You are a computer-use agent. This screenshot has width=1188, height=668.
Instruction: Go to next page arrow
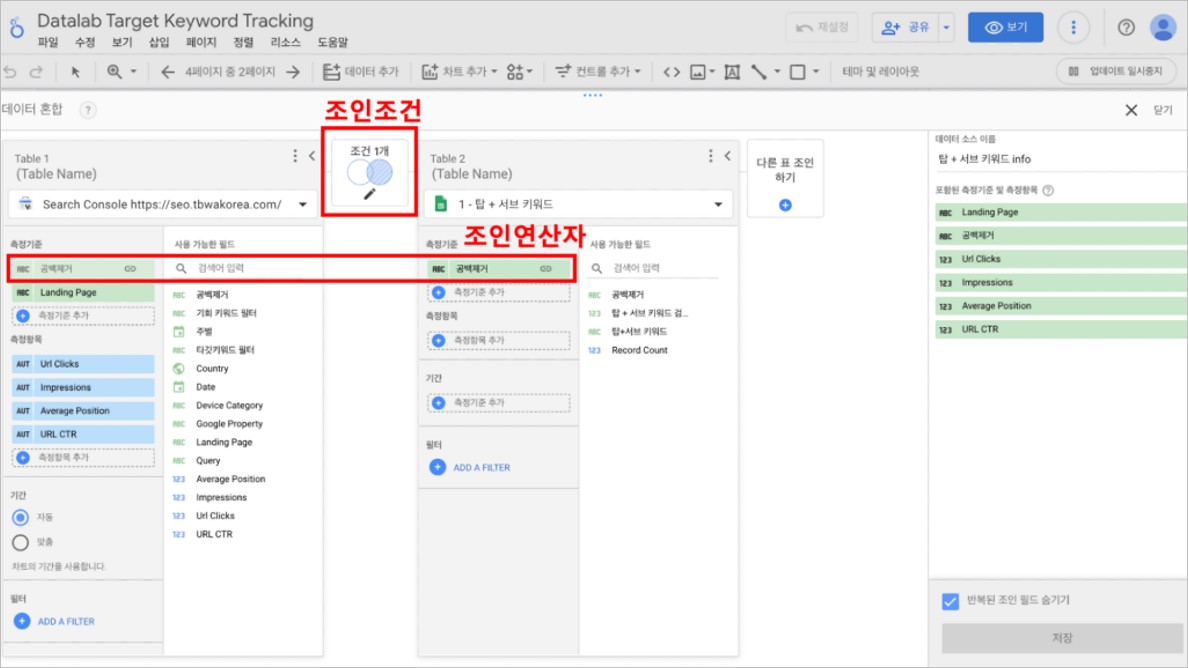click(293, 72)
